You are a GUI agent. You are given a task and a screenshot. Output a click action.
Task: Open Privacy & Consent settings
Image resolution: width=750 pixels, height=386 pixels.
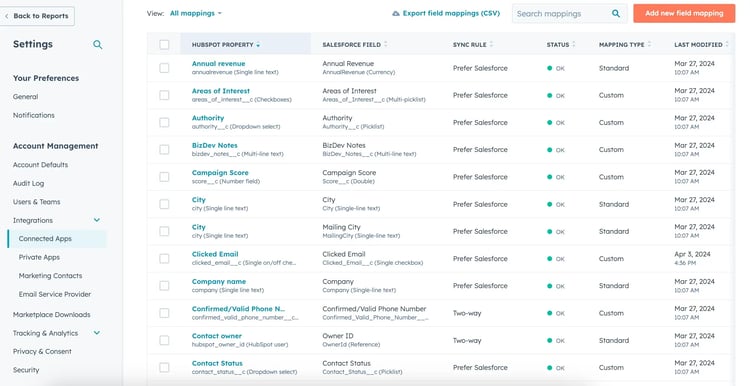pyautogui.click(x=42, y=352)
